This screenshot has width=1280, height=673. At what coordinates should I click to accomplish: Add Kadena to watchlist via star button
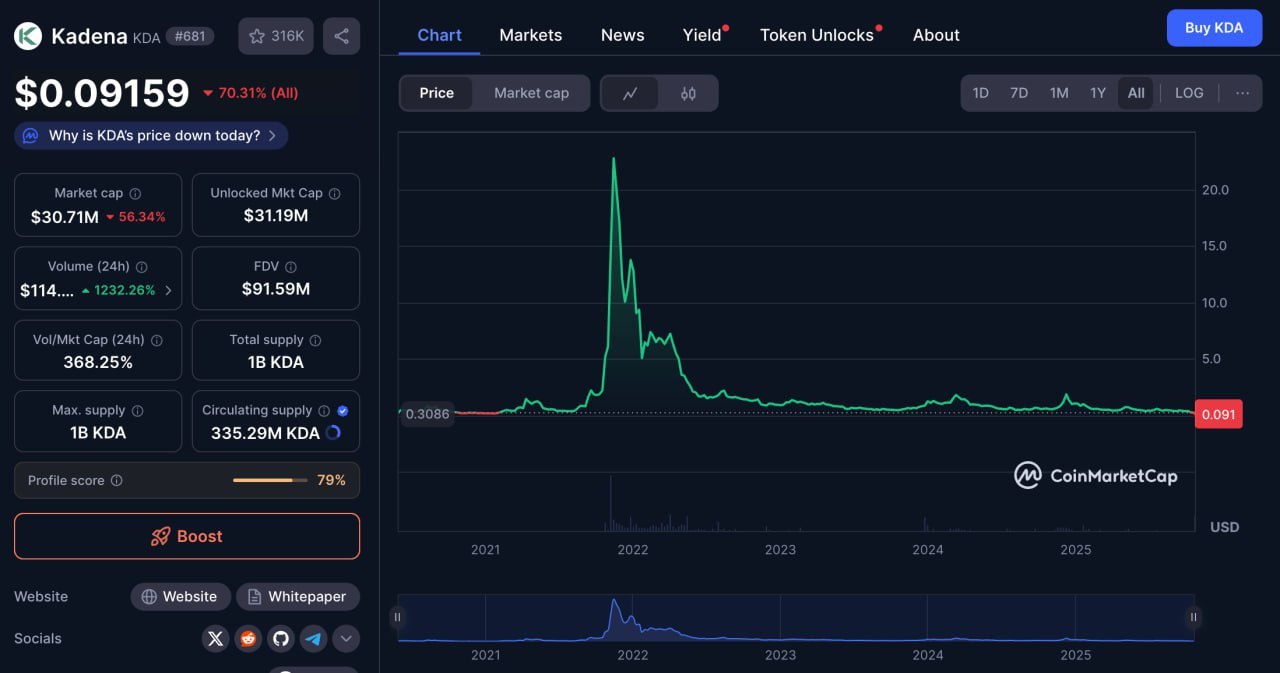(275, 36)
